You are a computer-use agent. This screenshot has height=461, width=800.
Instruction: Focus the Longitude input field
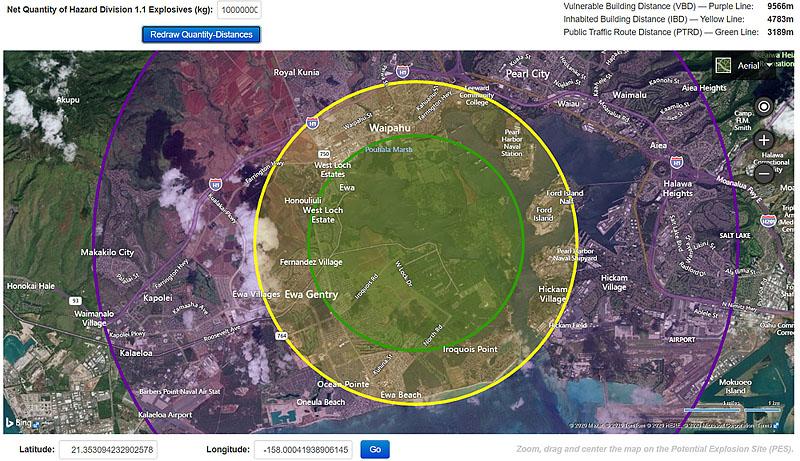coord(303,450)
